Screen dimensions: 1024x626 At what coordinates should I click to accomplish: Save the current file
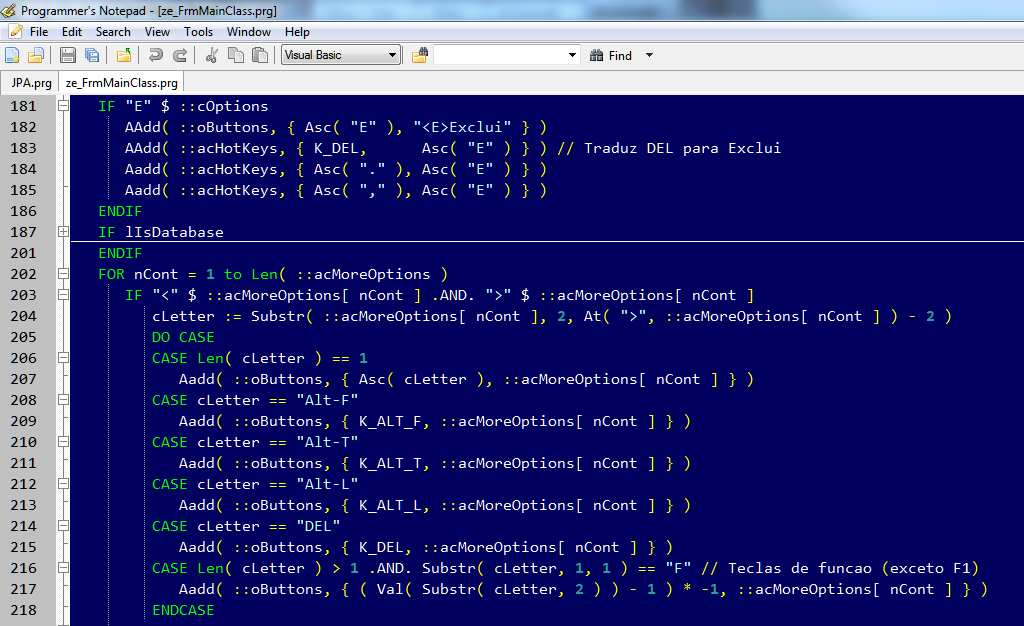[67, 55]
